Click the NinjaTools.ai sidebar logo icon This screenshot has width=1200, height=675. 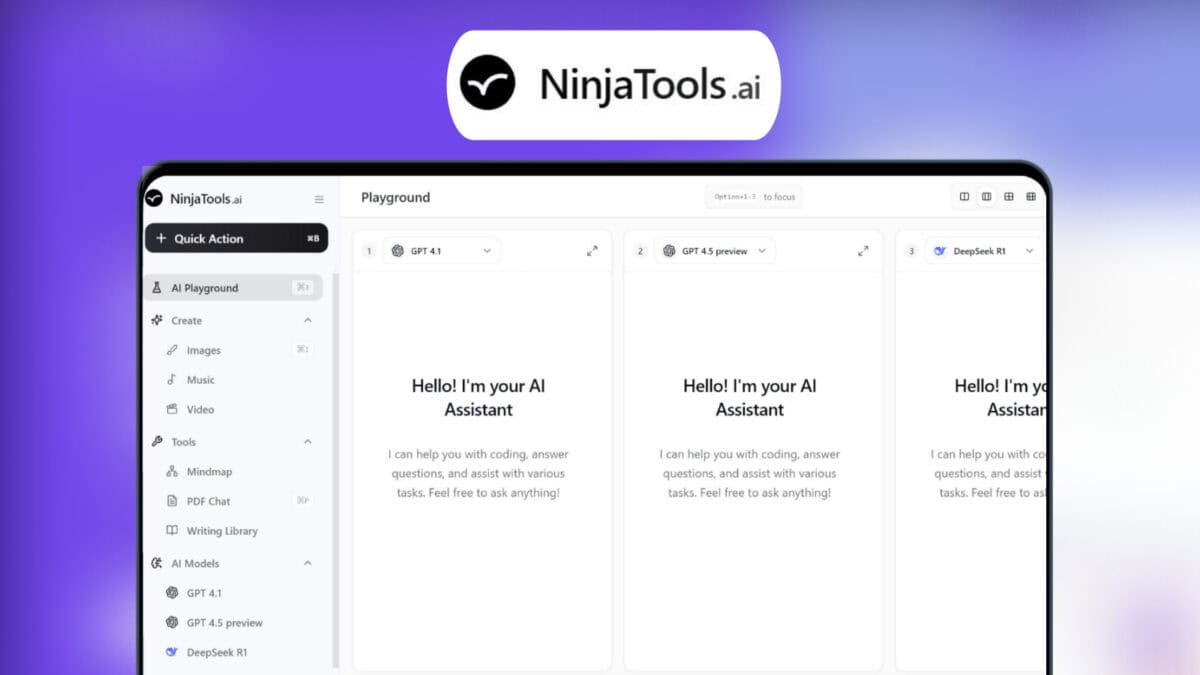click(x=154, y=198)
